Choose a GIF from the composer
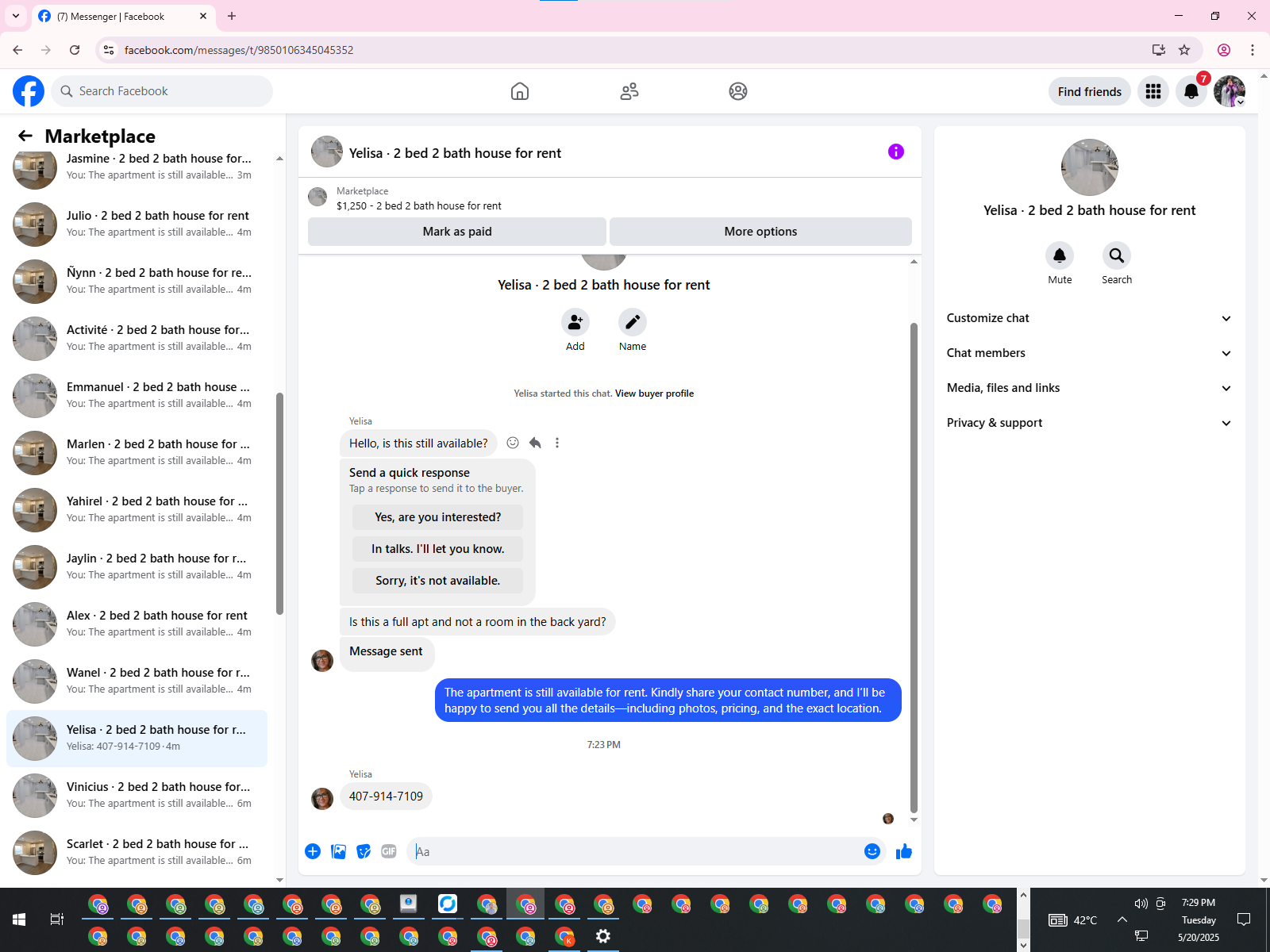The height and width of the screenshot is (952, 1270). (x=389, y=851)
